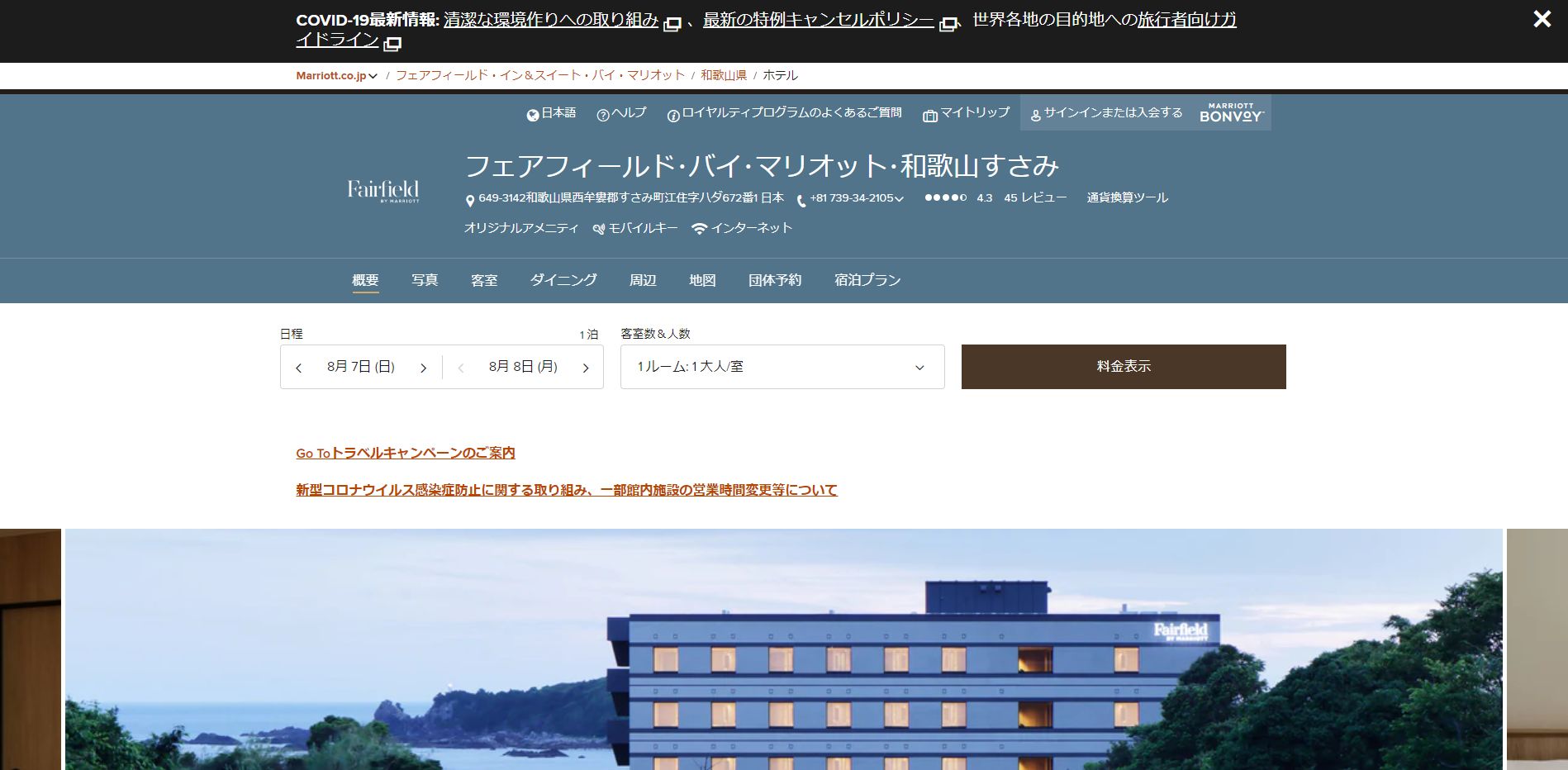Screen dimensions: 1568x770
Task: Click the hotel exterior photo
Action: point(784,649)
